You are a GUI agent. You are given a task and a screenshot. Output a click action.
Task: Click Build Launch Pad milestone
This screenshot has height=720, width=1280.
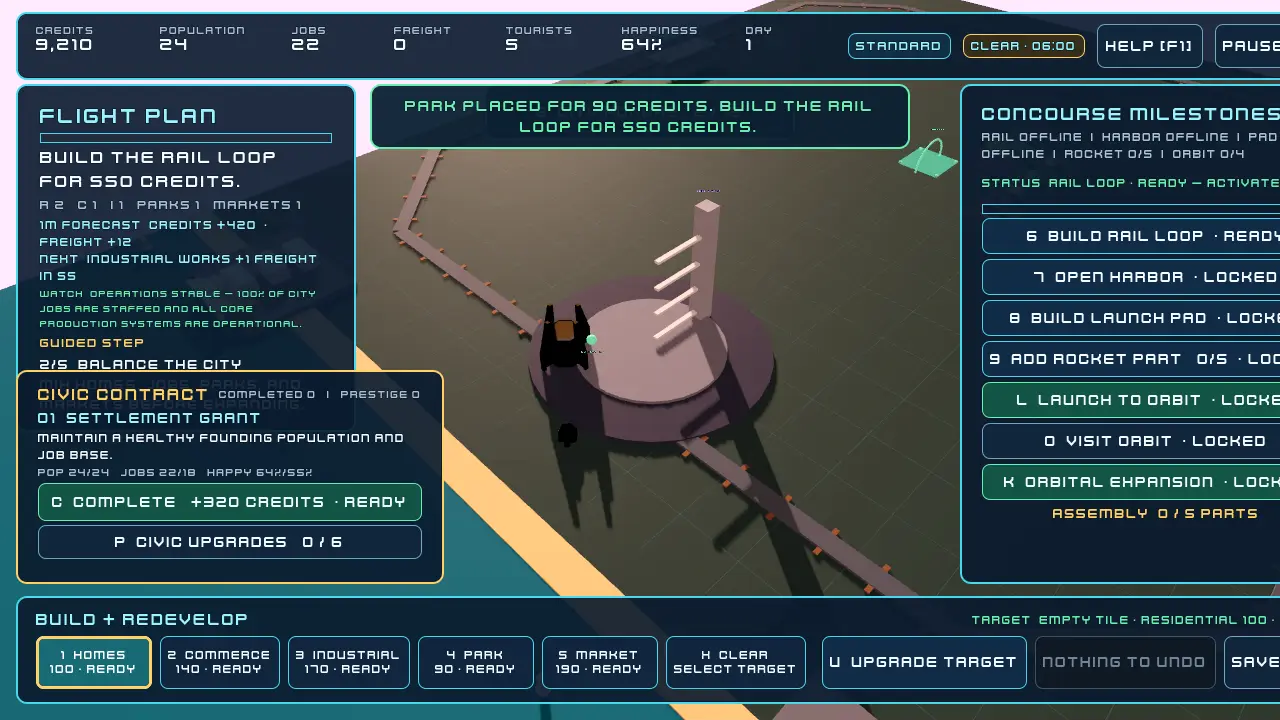point(1131,318)
